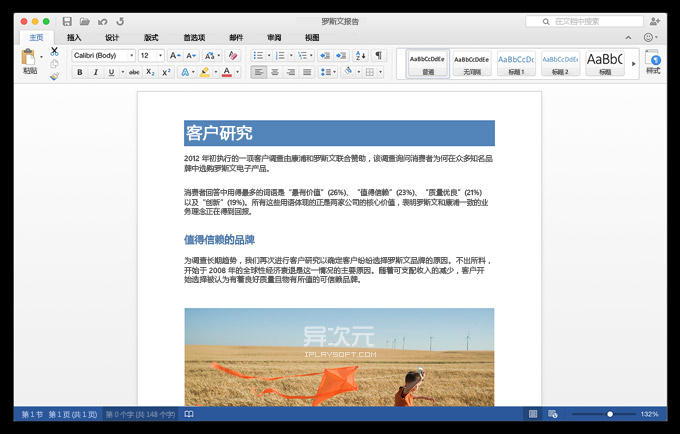Click the Shading paint bucket icon
The height and width of the screenshot is (434, 680).
tap(348, 72)
